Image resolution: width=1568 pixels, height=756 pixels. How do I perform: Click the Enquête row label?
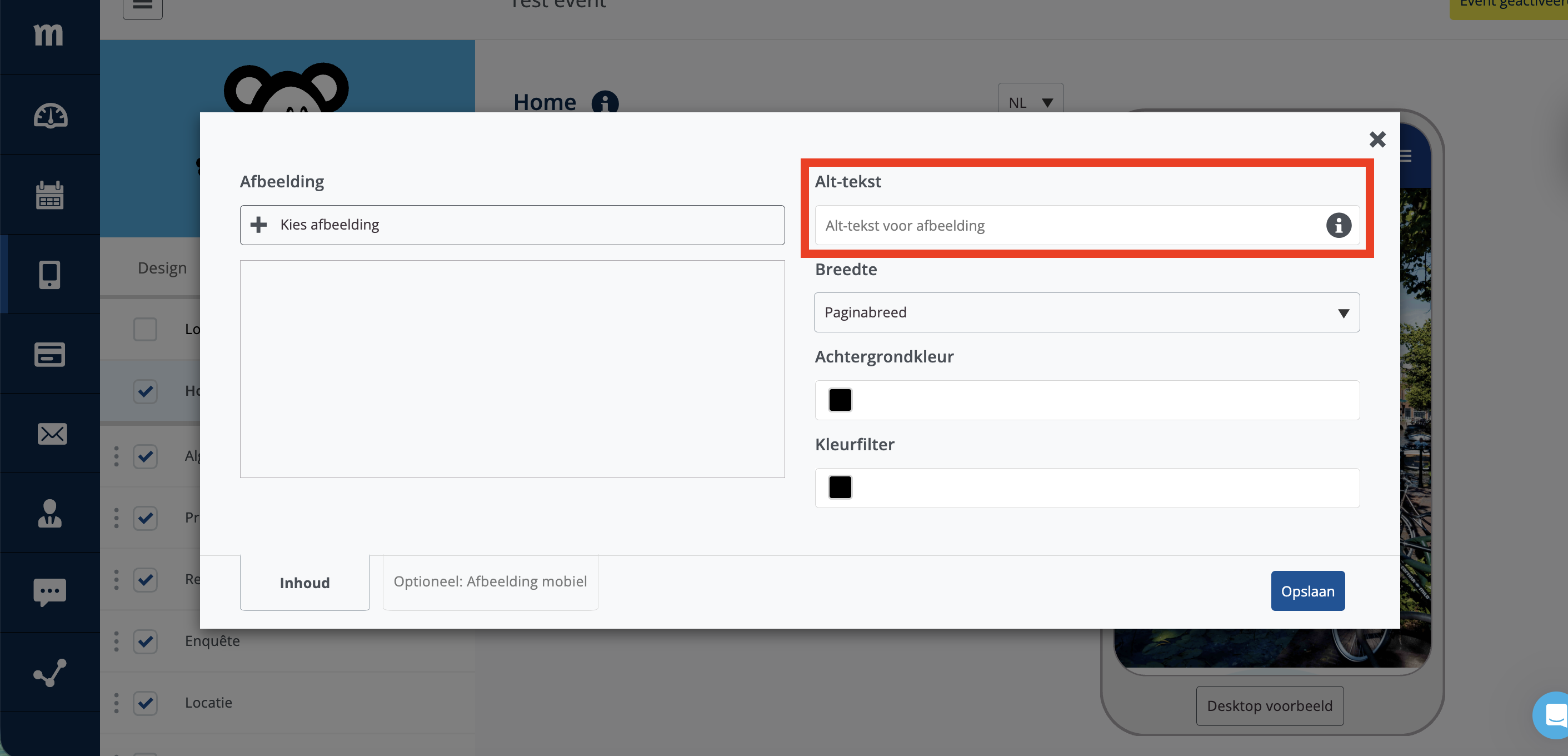tap(212, 641)
